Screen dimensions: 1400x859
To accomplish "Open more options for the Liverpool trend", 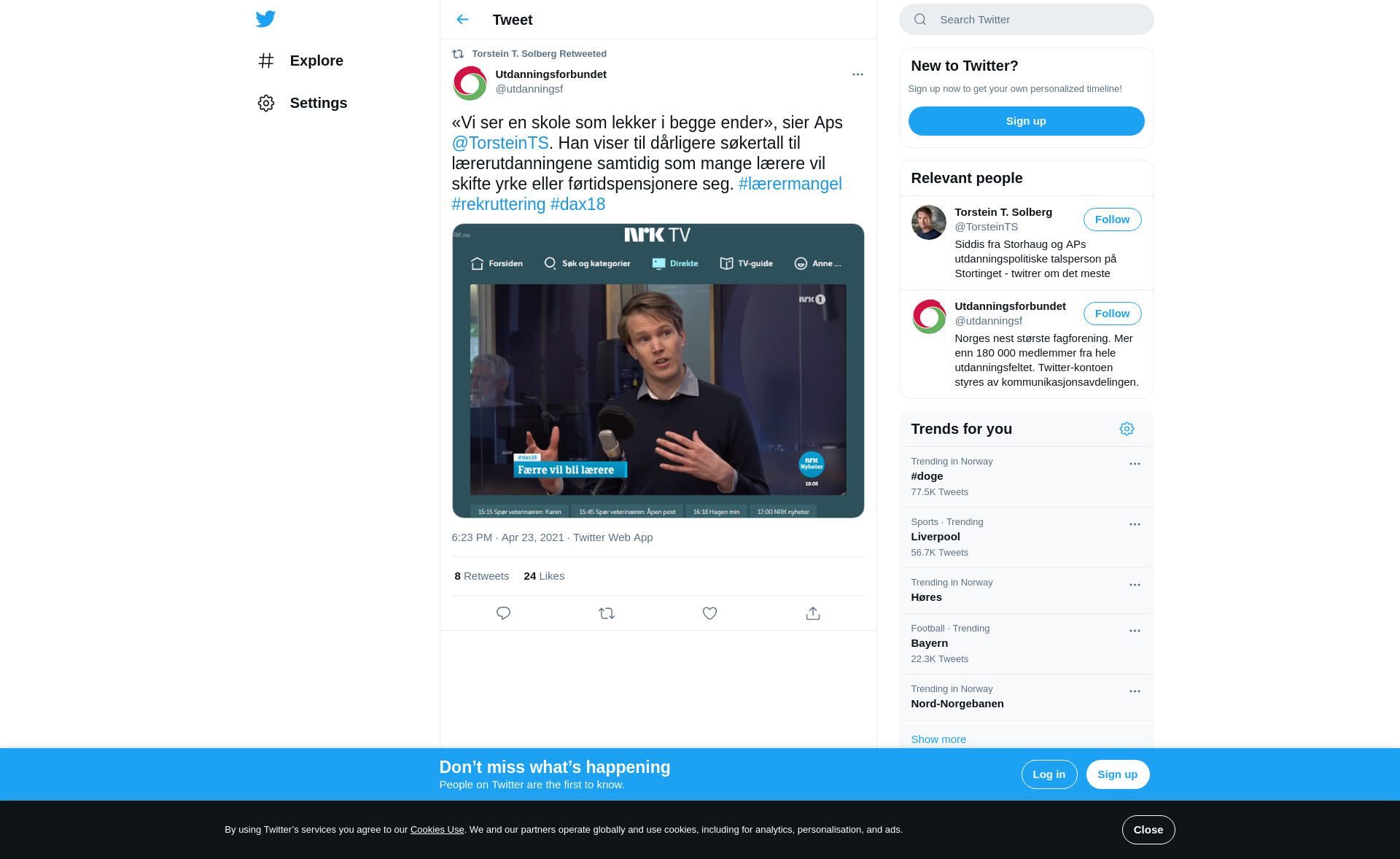I will 1135,524.
